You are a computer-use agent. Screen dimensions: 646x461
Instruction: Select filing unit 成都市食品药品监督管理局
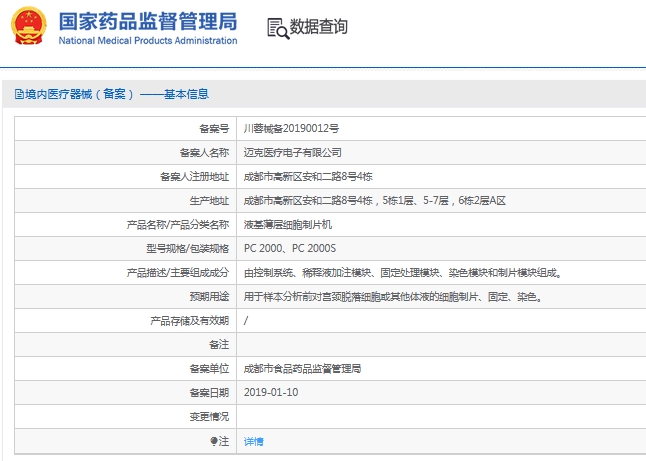point(302,369)
